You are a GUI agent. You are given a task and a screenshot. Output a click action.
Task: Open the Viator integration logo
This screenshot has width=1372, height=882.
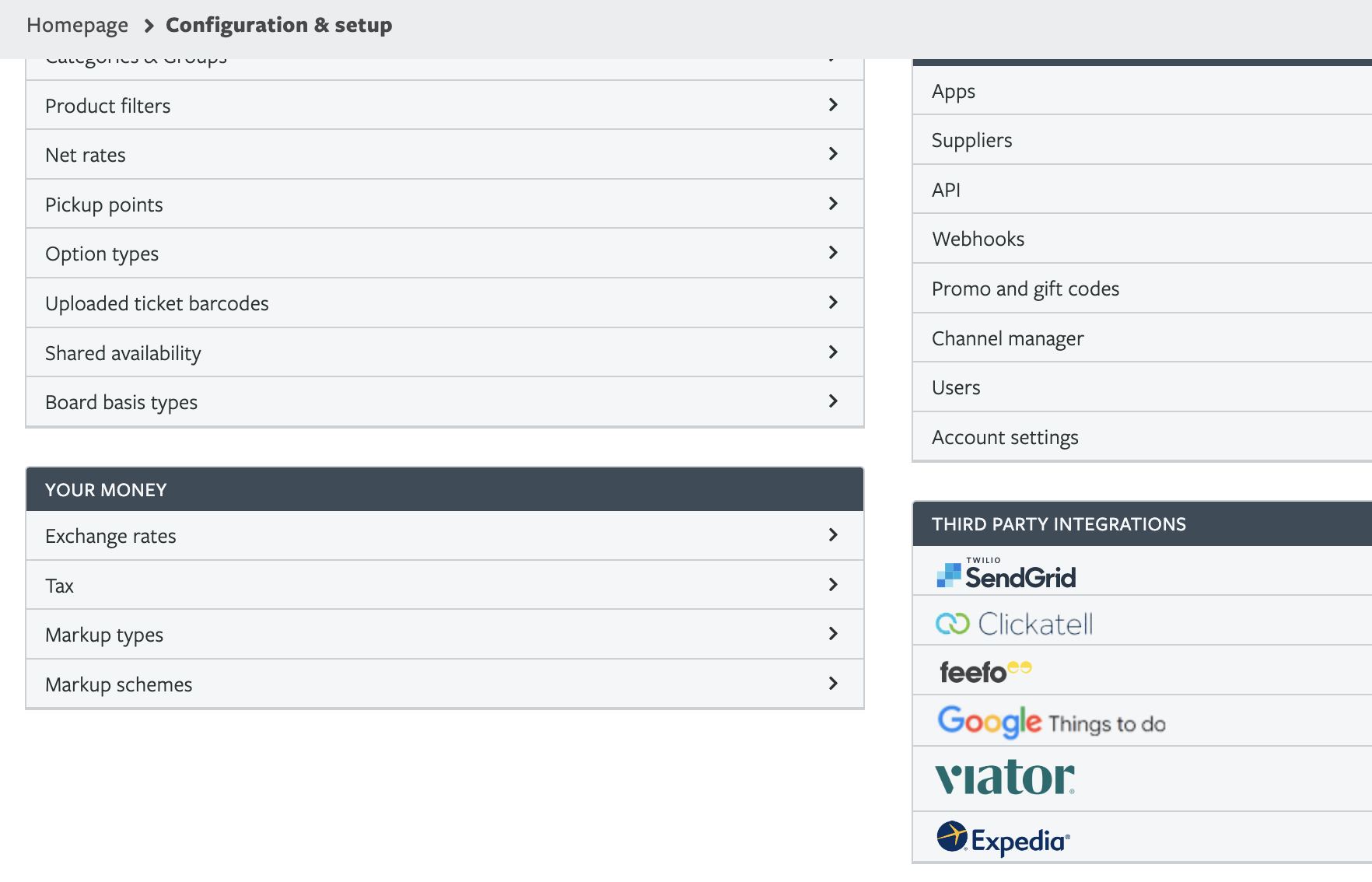(x=1005, y=778)
